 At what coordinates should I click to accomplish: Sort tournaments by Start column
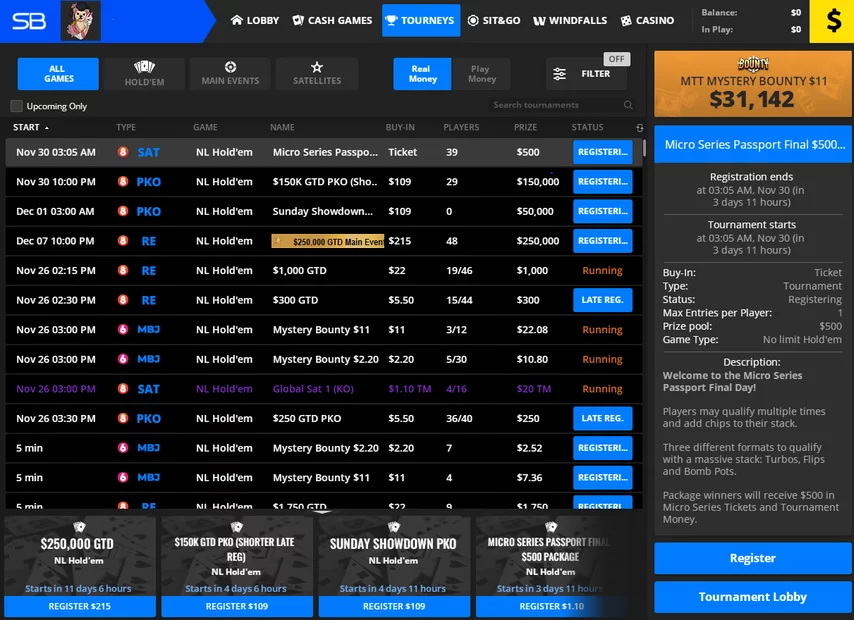30,128
